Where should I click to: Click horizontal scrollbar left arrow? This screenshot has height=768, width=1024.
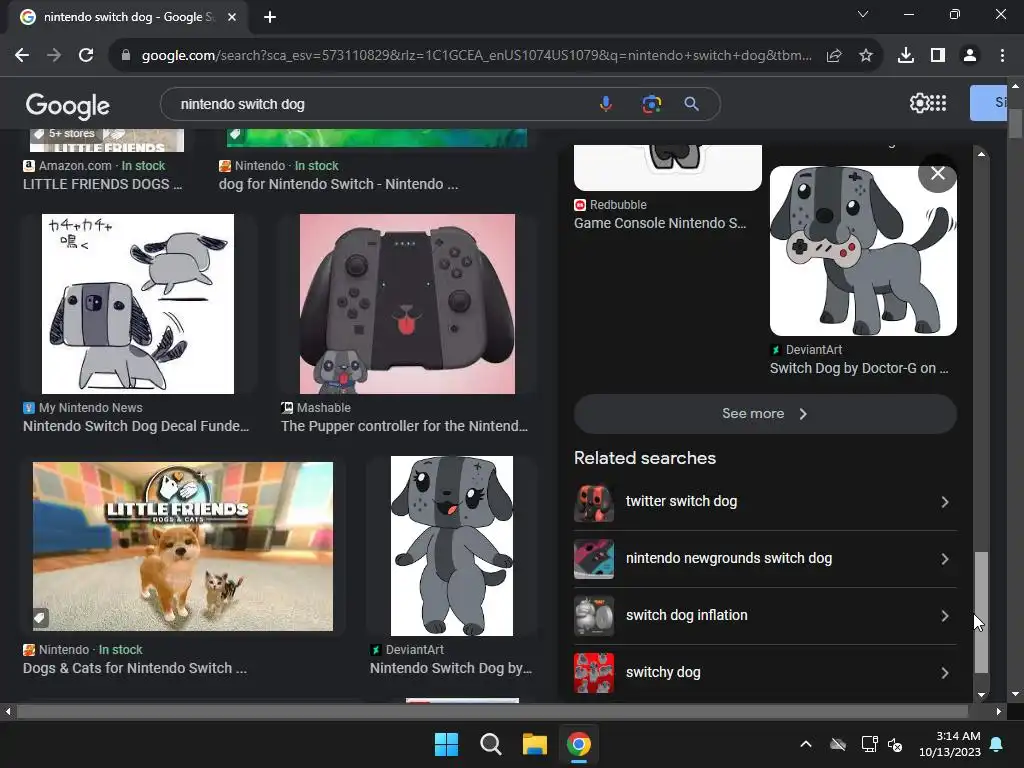tap(8, 711)
